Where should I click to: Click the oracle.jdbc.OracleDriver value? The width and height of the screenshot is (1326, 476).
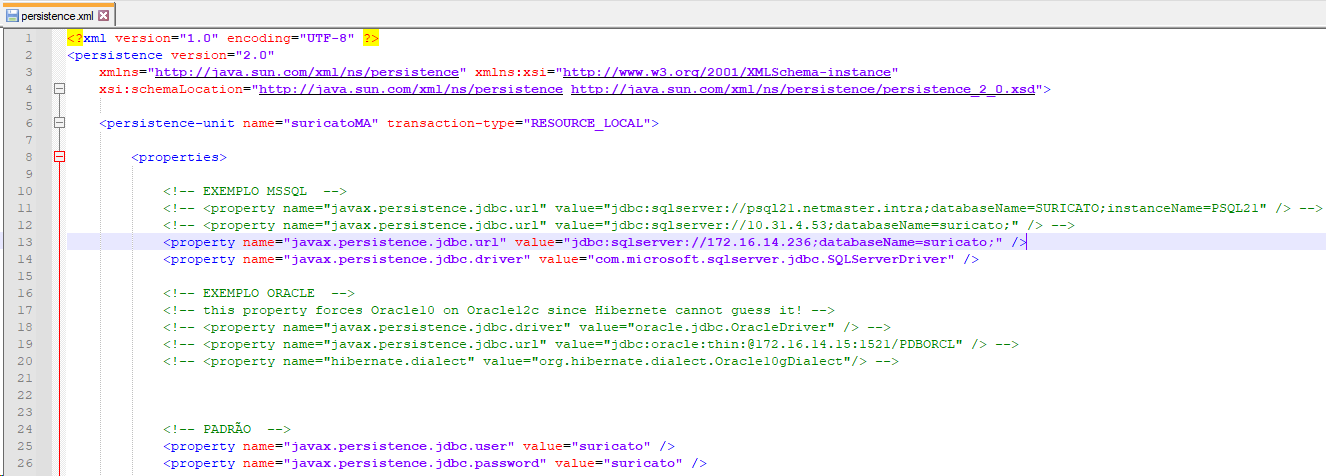coord(731,327)
